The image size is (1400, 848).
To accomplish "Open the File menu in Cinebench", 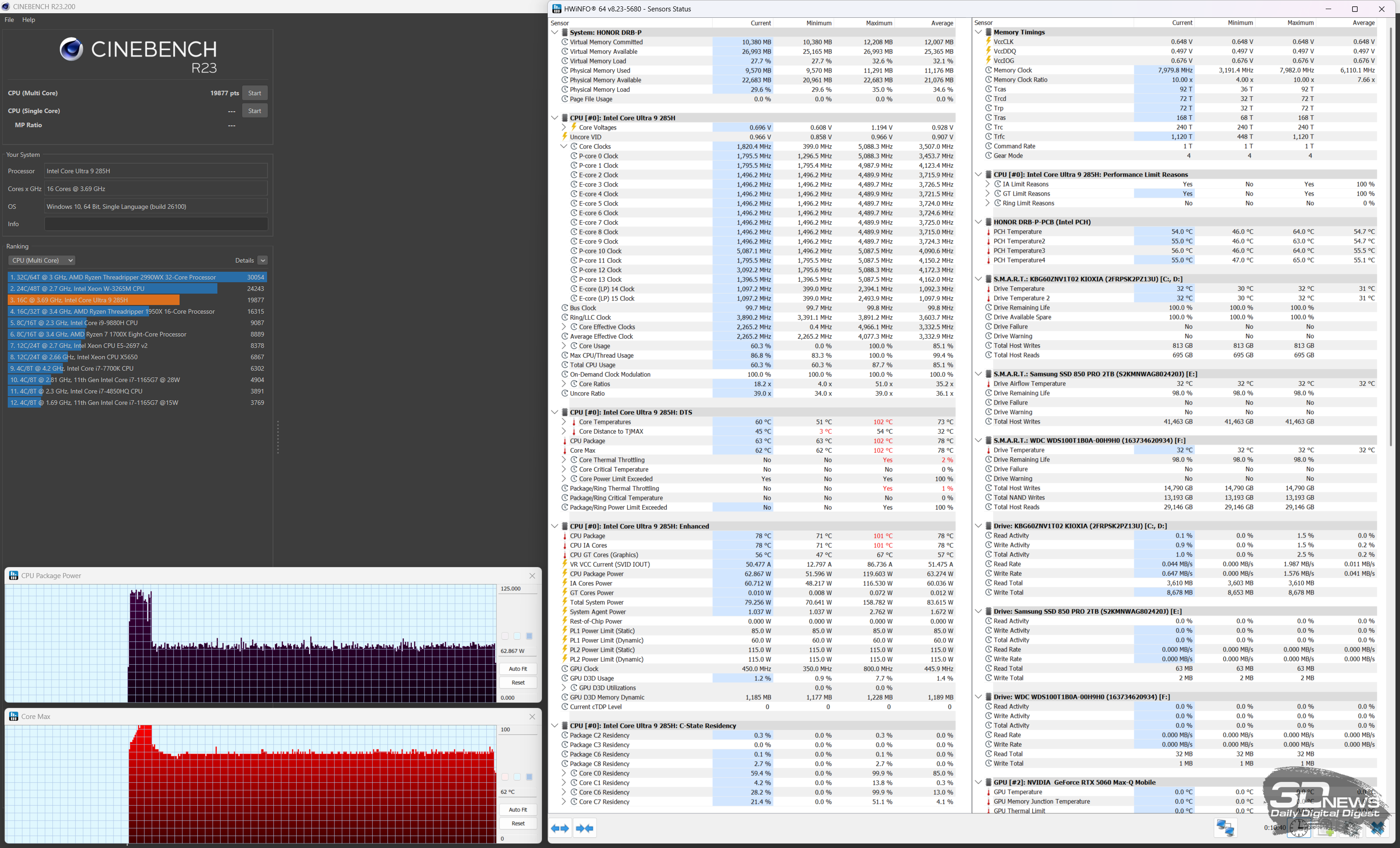I will tap(9, 19).
